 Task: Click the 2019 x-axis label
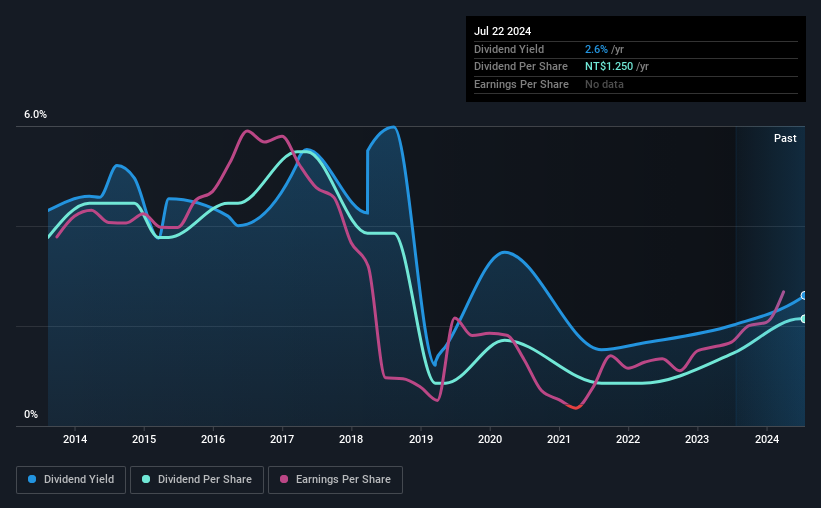(x=421, y=439)
